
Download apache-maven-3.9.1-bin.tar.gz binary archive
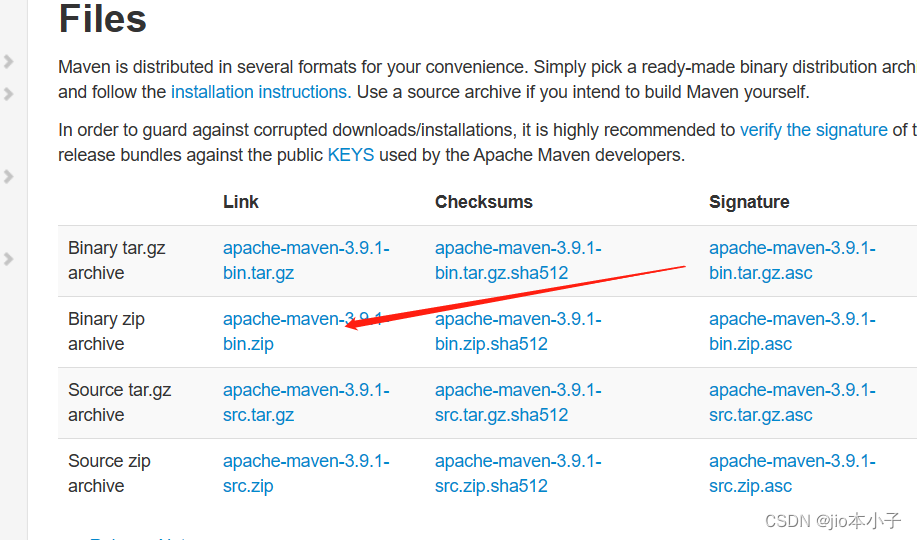[x=306, y=260]
